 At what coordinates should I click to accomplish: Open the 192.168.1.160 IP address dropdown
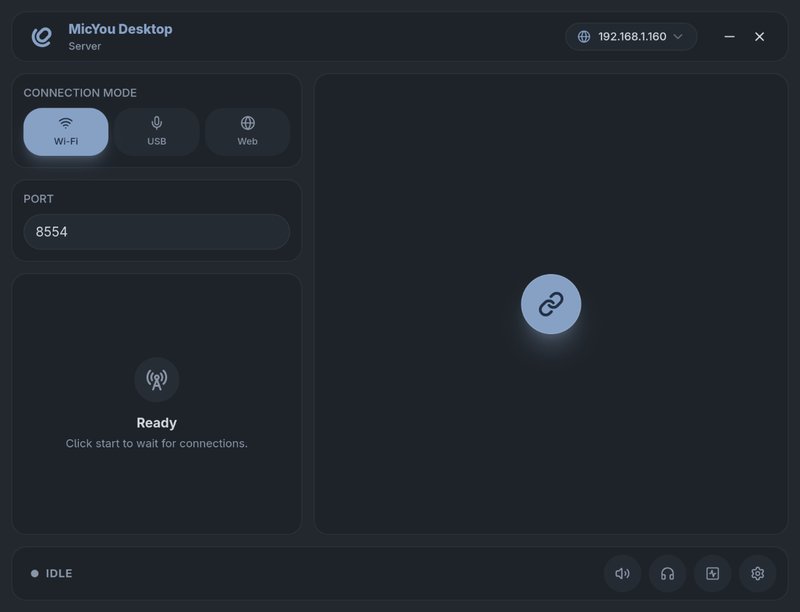[631, 37]
